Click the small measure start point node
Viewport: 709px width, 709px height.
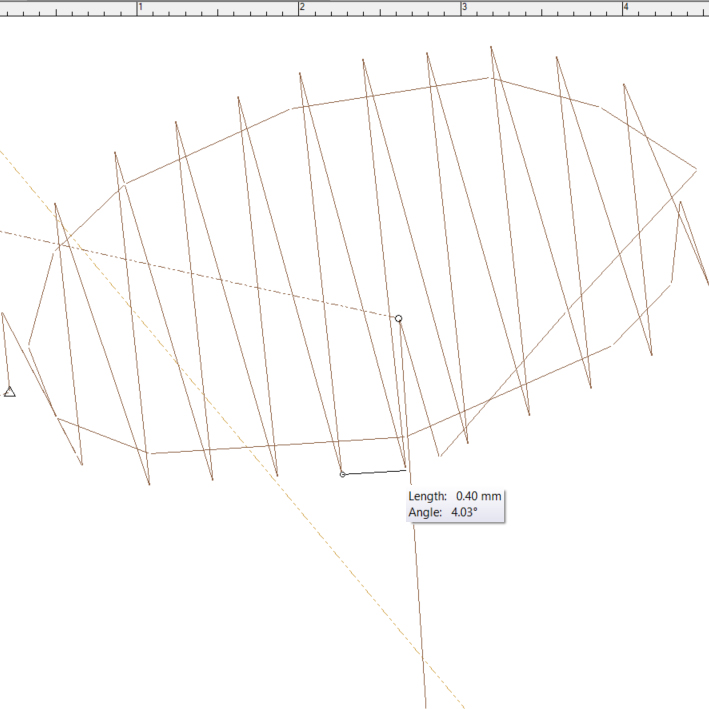[342, 474]
